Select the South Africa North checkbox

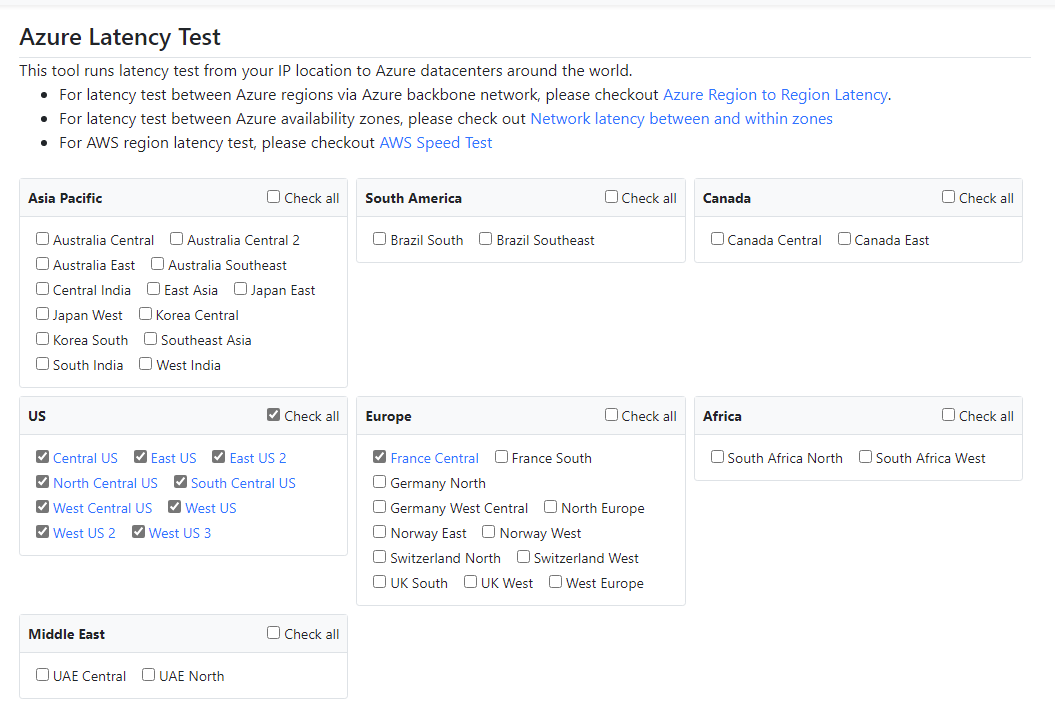[x=717, y=457]
